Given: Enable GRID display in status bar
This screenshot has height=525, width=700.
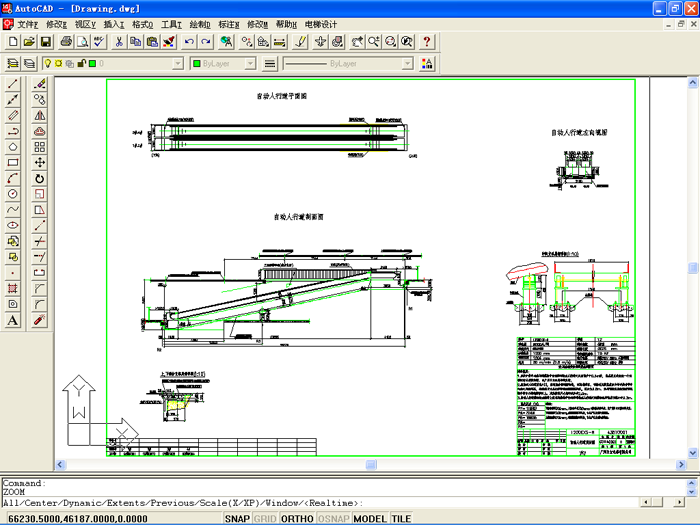Looking at the screenshot, I should click(265, 519).
